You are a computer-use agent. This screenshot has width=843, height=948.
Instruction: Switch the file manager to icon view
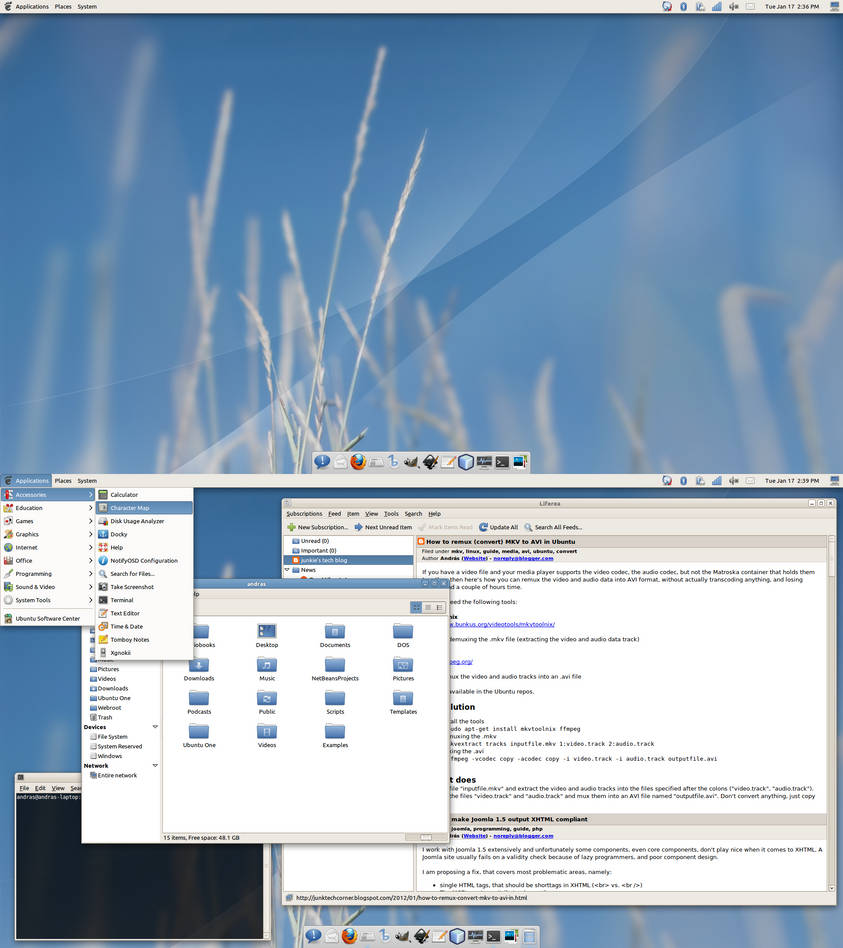416,607
